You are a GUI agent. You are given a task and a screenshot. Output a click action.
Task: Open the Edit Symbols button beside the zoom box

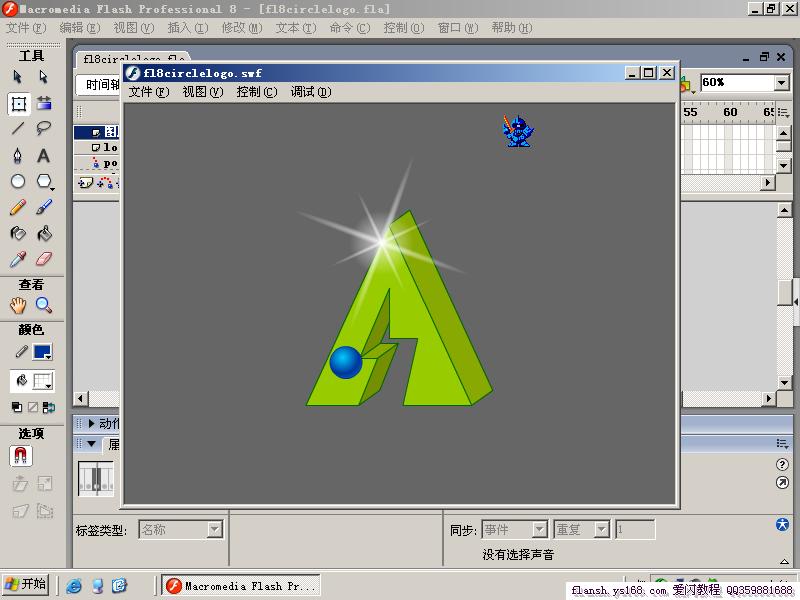(686, 85)
